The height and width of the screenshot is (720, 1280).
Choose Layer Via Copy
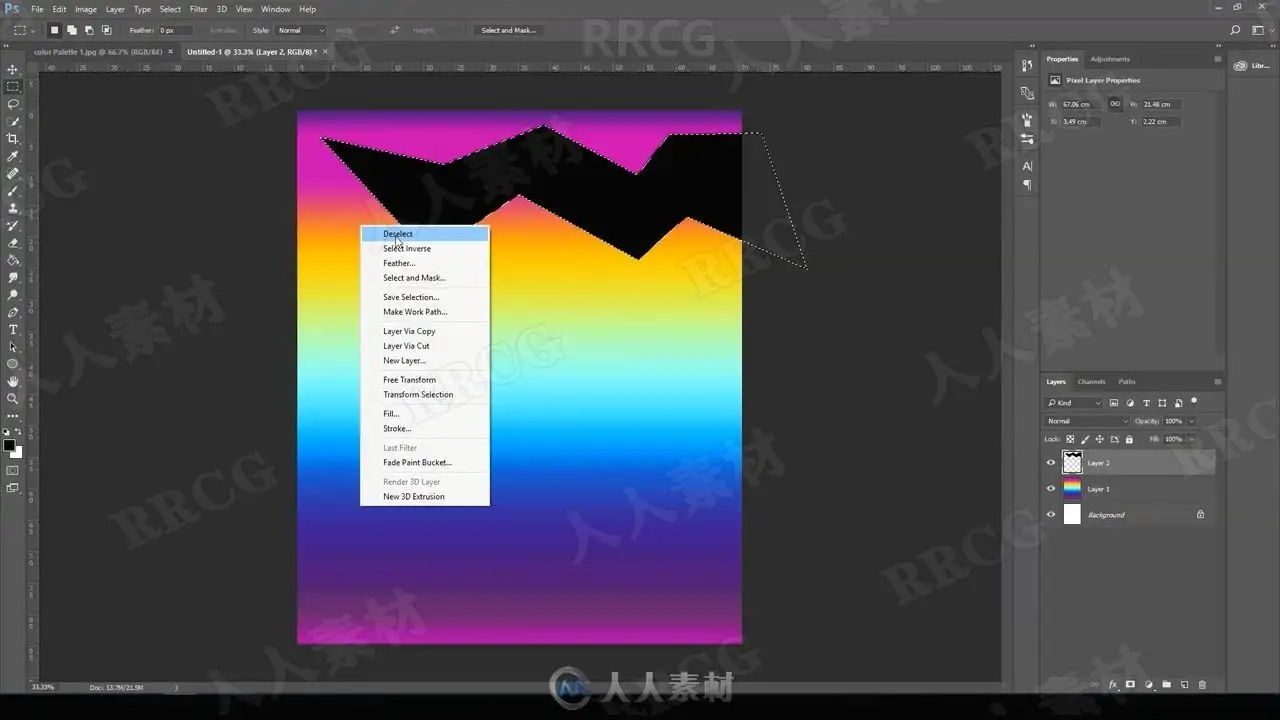(425, 331)
